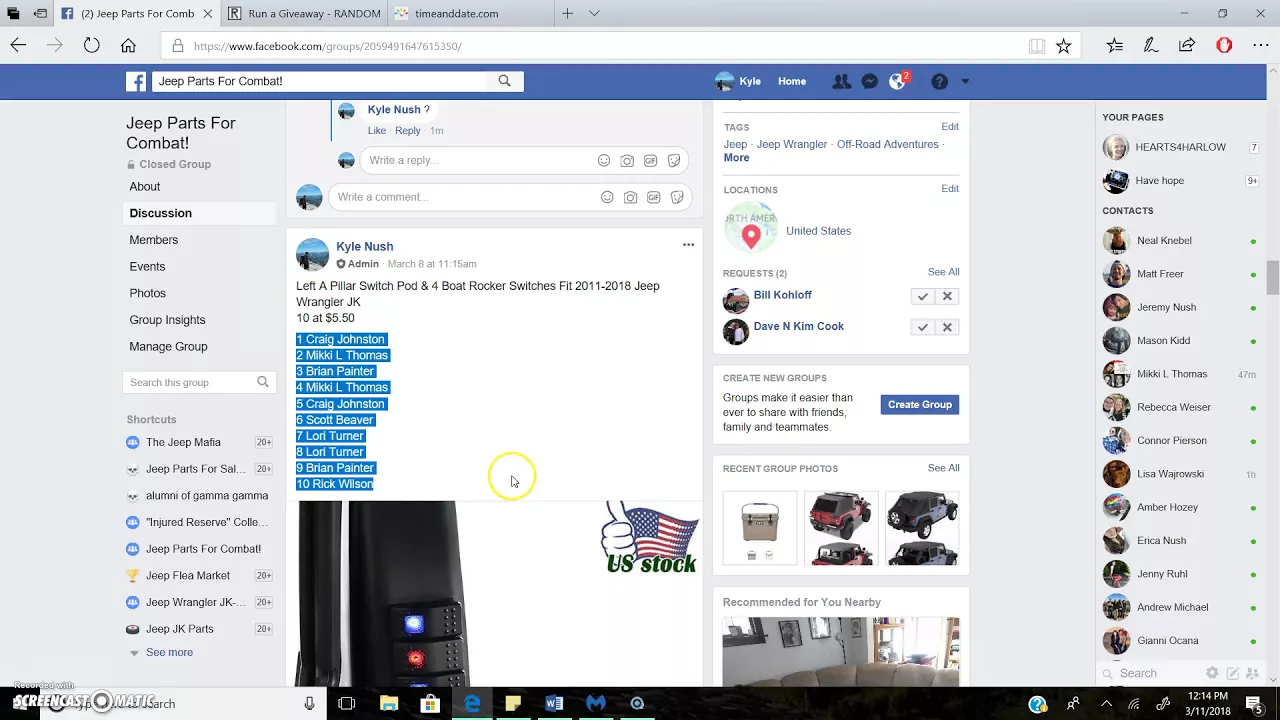Open Word from the Windows taskbar
This screenshot has height=720, width=1280.
pos(554,704)
